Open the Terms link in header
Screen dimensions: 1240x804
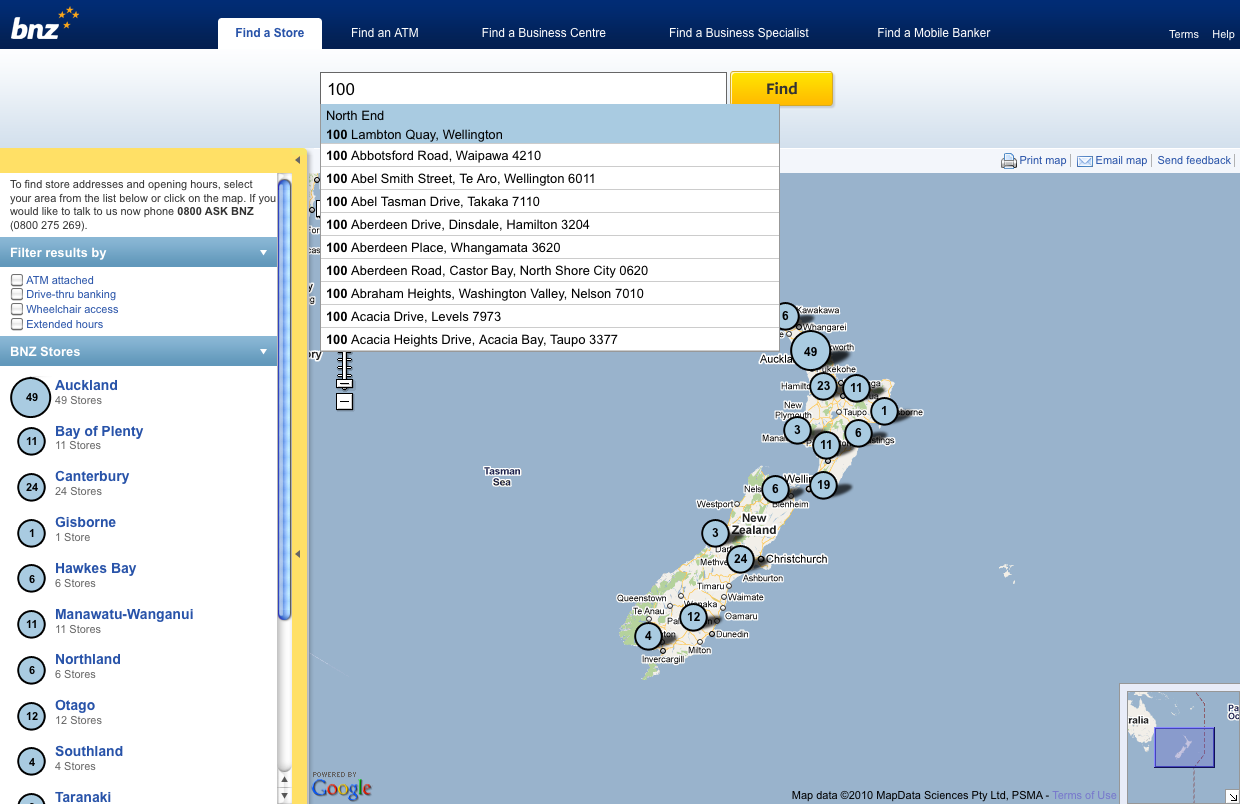pyautogui.click(x=1184, y=34)
